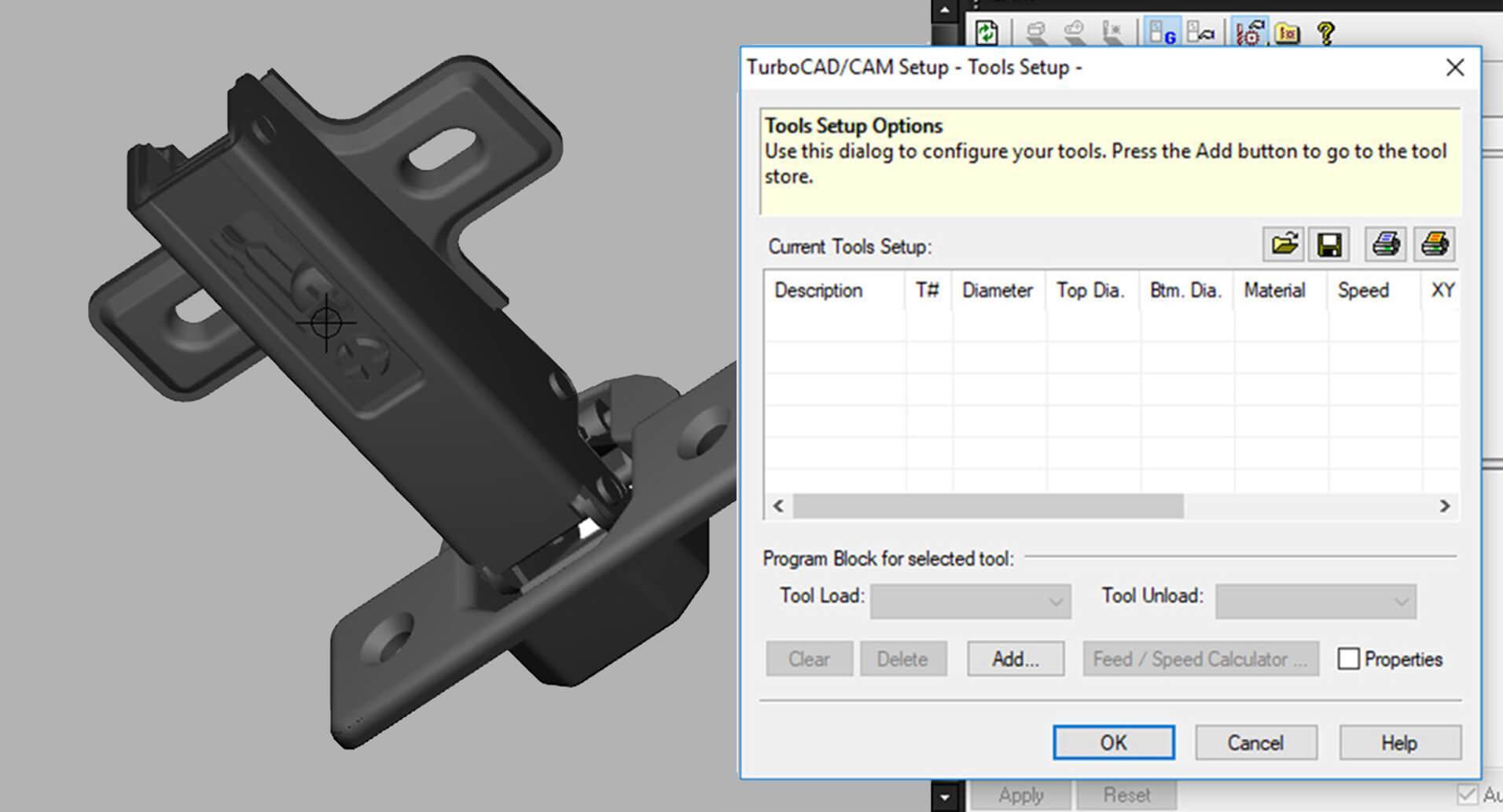Enable the Properties checkbox
Viewport: 1503px width, 812px height.
pyautogui.click(x=1348, y=659)
